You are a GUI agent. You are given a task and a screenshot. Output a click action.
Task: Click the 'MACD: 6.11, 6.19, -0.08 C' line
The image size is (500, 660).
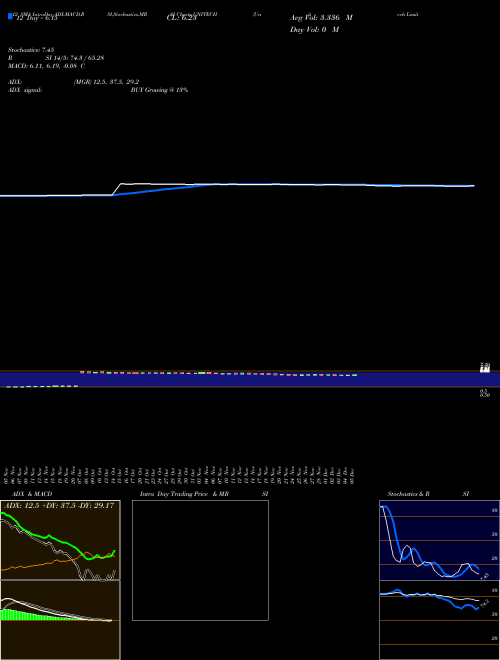[46, 66]
